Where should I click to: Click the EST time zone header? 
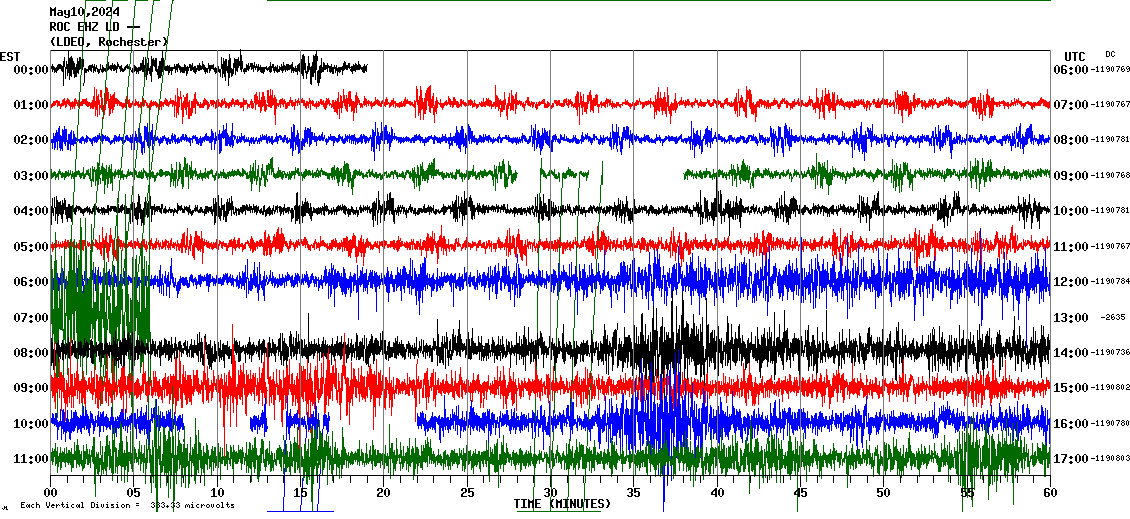pyautogui.click(x=10, y=56)
